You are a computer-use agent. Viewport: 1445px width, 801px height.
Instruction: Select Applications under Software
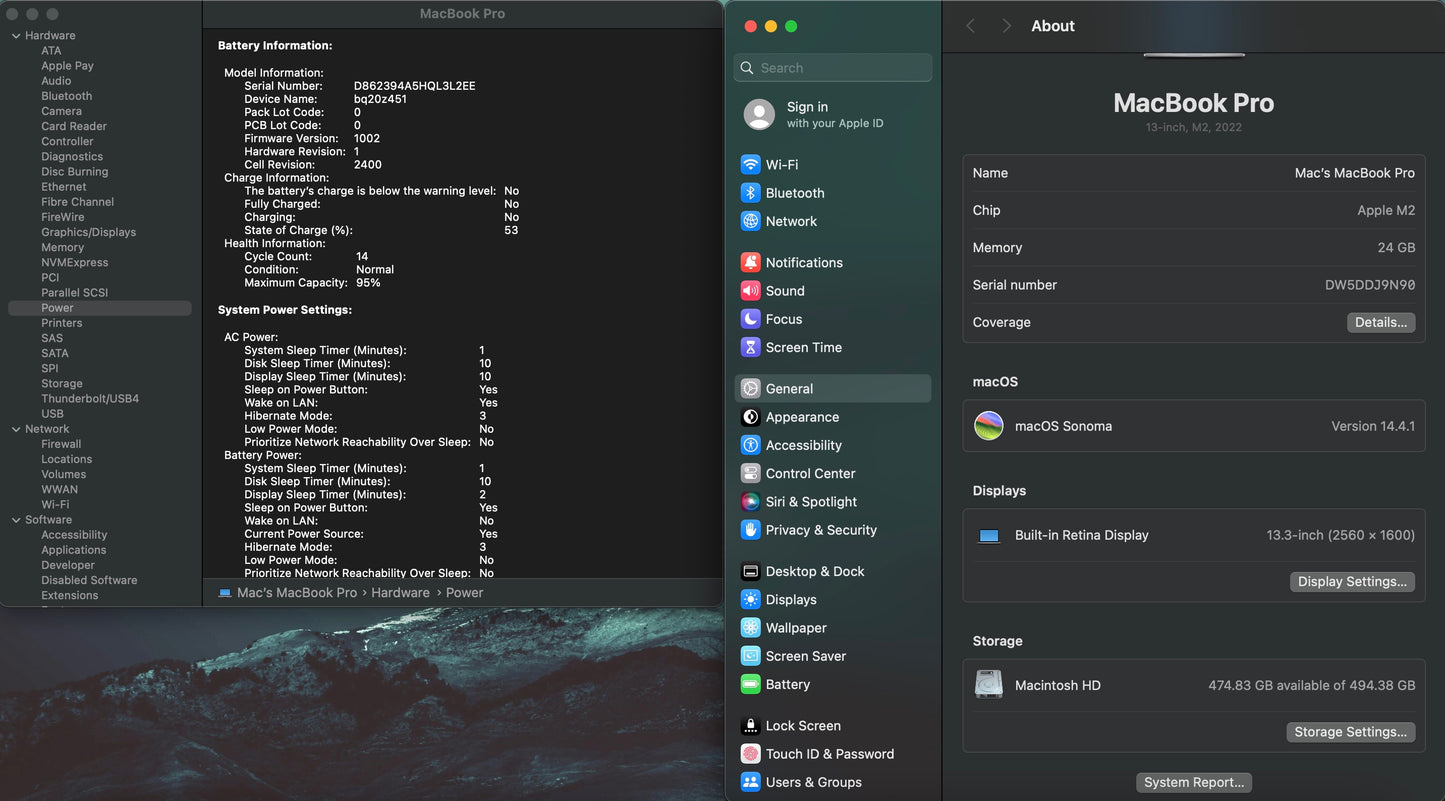(x=73, y=550)
